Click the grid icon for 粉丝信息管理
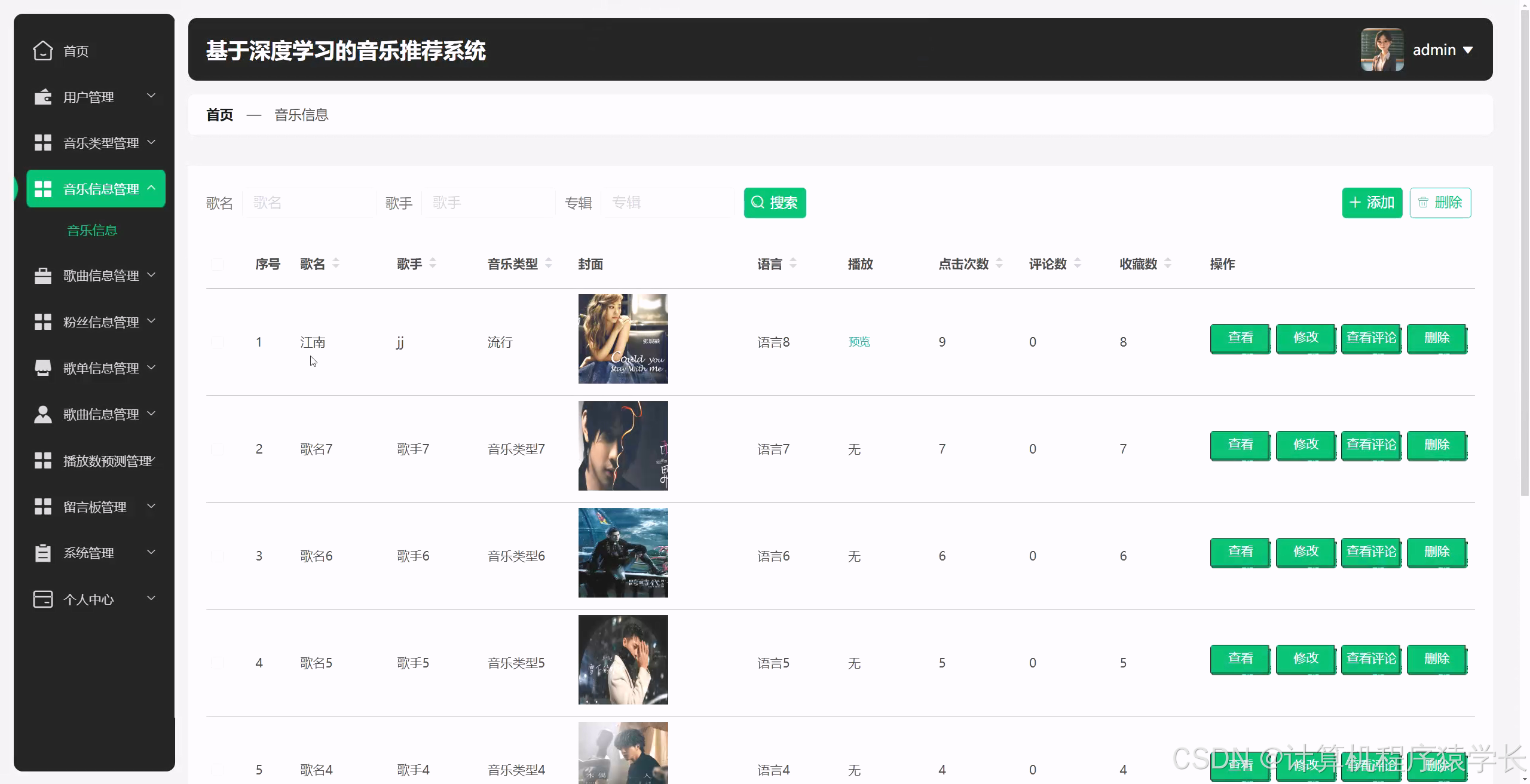1530x784 pixels. tap(42, 322)
